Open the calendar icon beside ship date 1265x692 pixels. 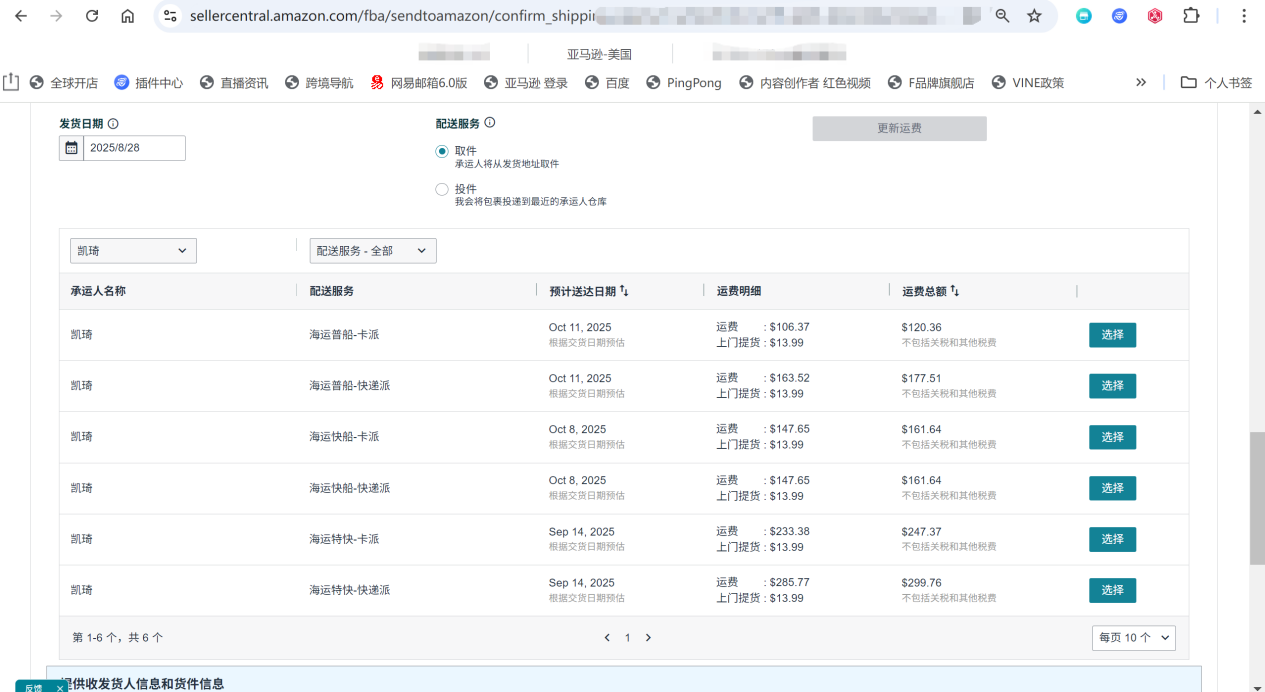[71, 148]
